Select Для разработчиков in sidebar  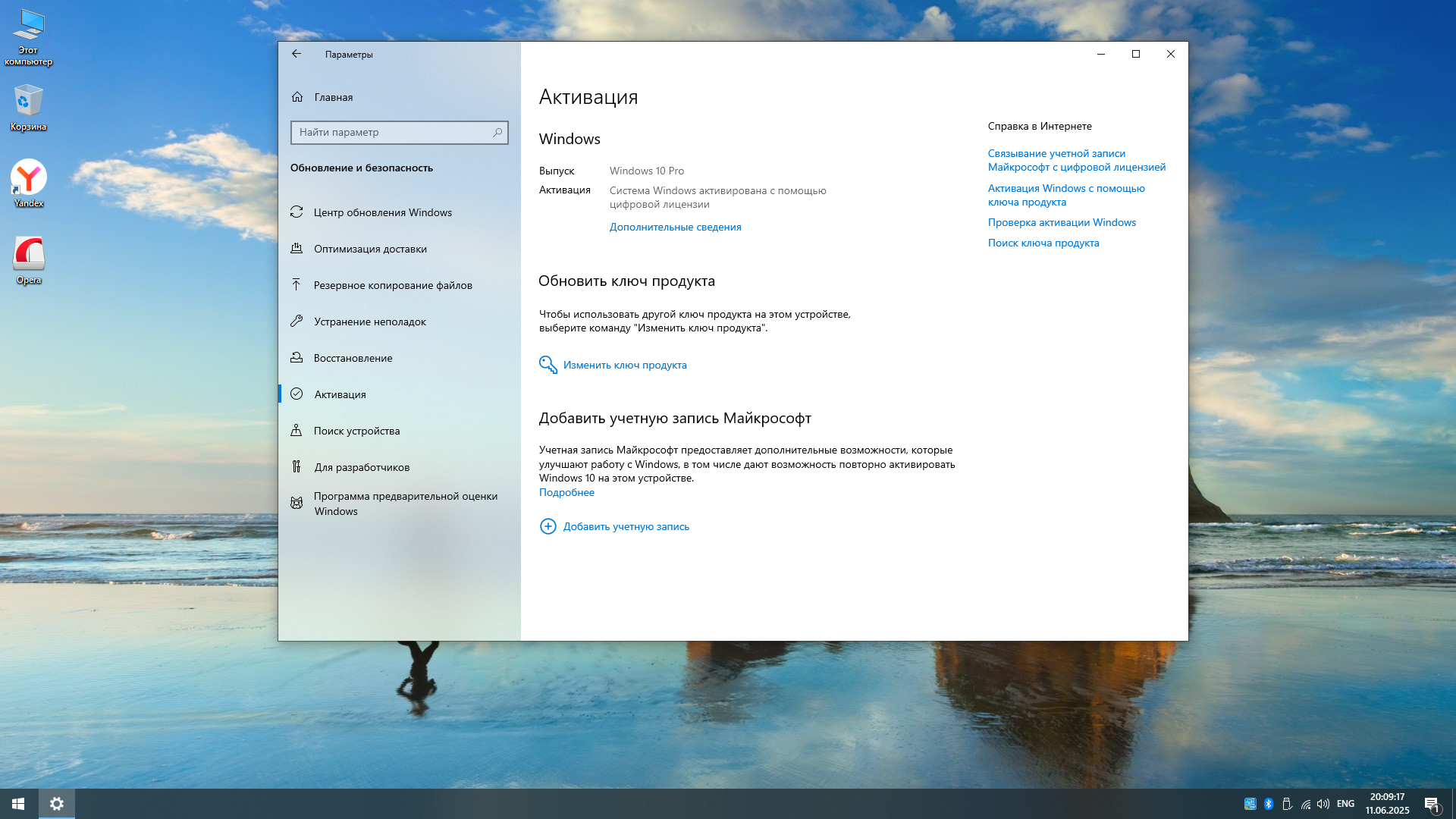point(362,467)
